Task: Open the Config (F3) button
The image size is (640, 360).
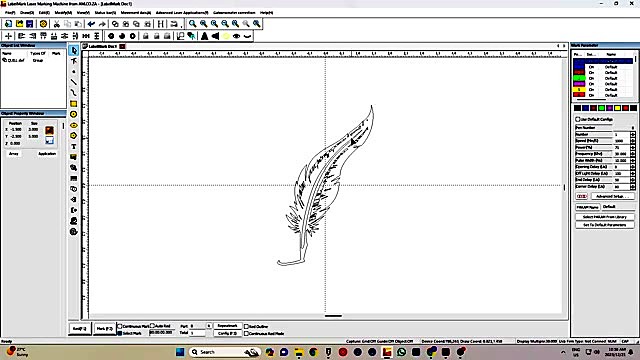Action: point(227,333)
